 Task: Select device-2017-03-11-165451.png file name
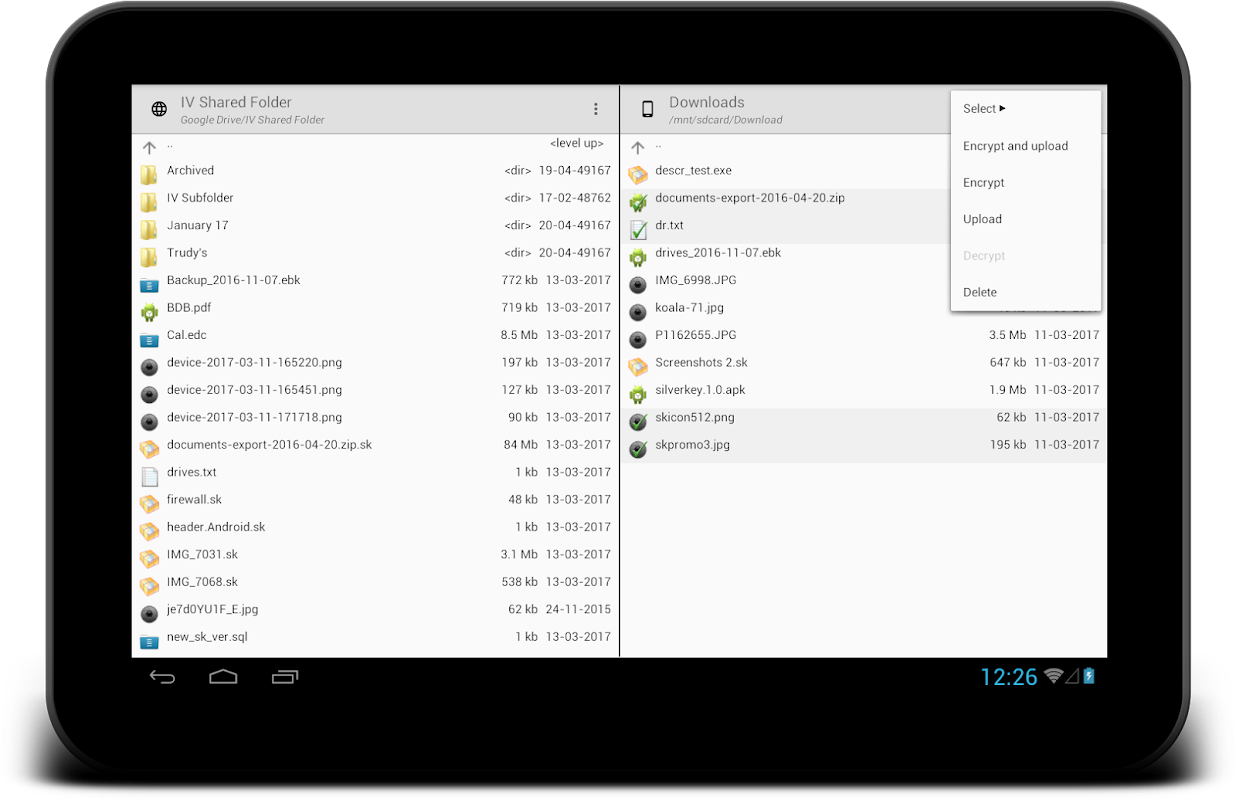(254, 389)
